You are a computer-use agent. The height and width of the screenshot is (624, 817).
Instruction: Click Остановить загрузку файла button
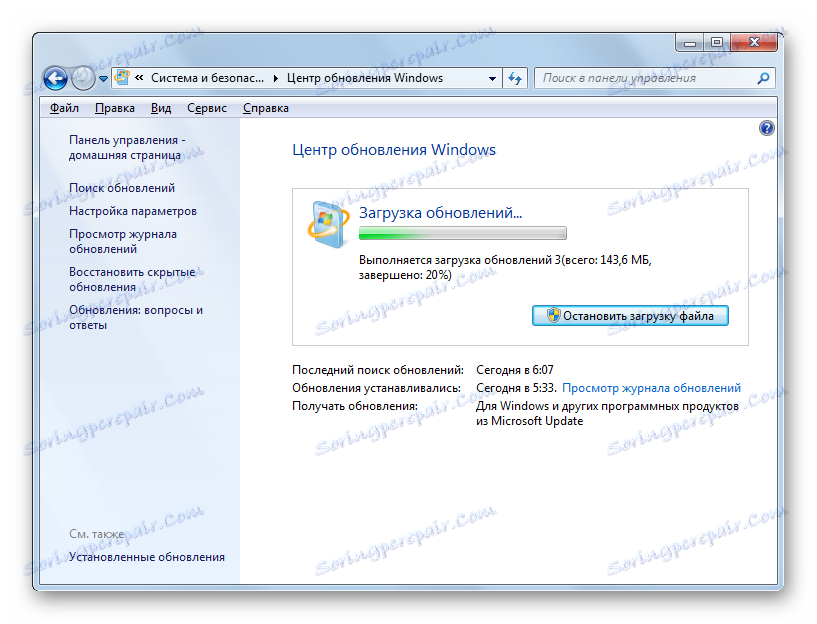coord(630,316)
